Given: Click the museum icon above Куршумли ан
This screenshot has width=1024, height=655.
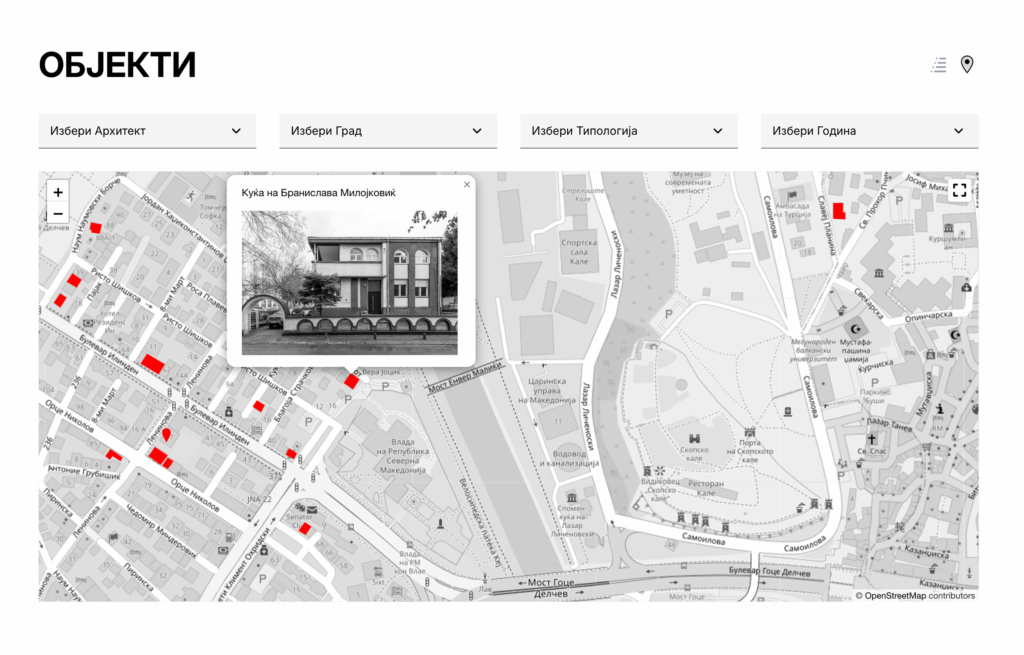Looking at the screenshot, I should point(948,228).
